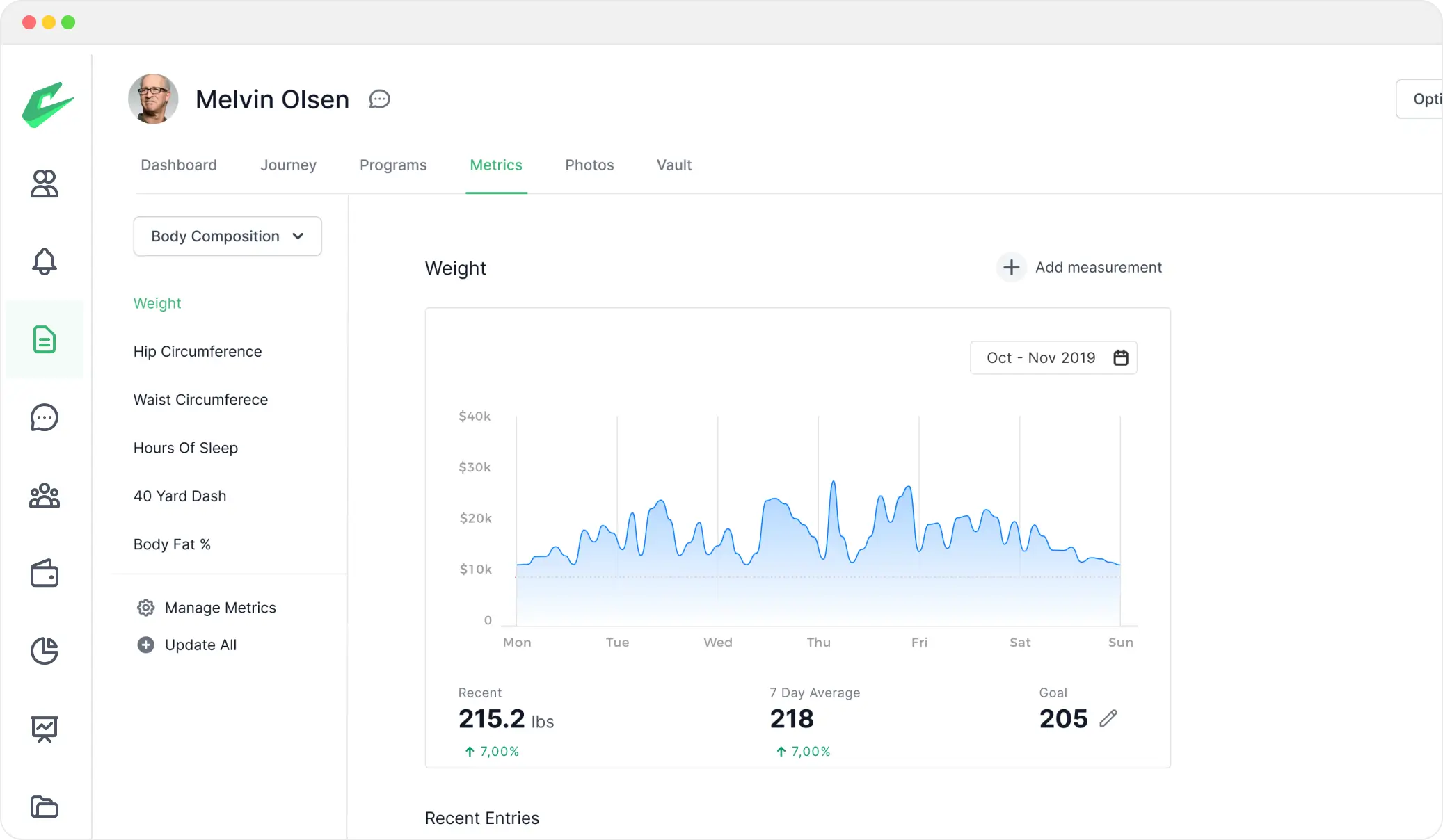The height and width of the screenshot is (840, 1443).
Task: Open the Oct - Nov 2019 date range selector
Action: pyautogui.click(x=1041, y=357)
